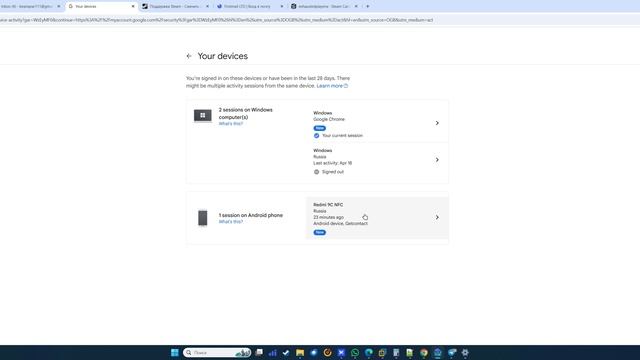Image resolution: width=640 pixels, height=360 pixels.
Task: Click the Last activity: Apr 18 text
Action: (x=333, y=163)
